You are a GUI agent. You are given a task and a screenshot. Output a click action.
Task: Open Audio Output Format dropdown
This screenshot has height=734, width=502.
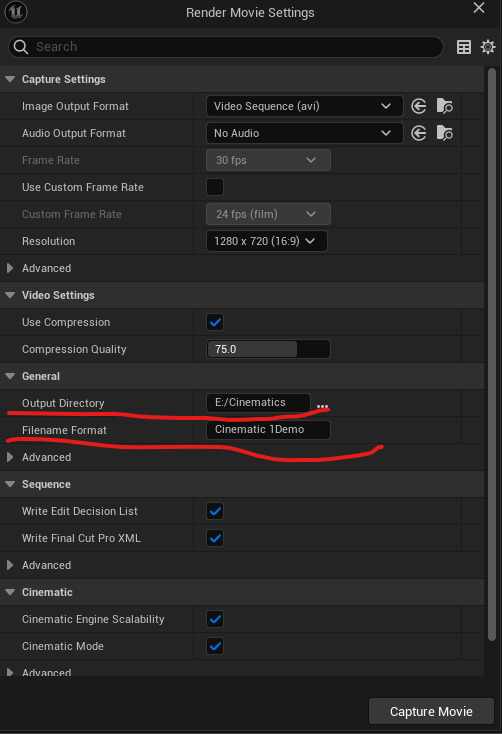click(304, 133)
